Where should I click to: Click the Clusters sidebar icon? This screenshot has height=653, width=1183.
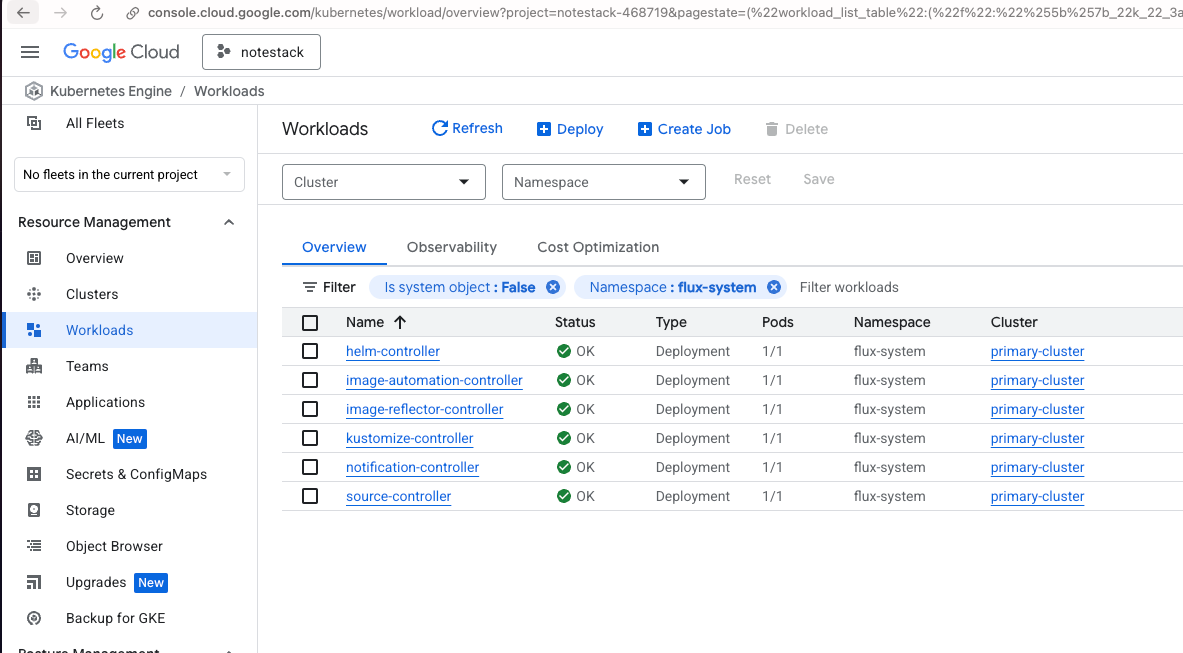34,294
